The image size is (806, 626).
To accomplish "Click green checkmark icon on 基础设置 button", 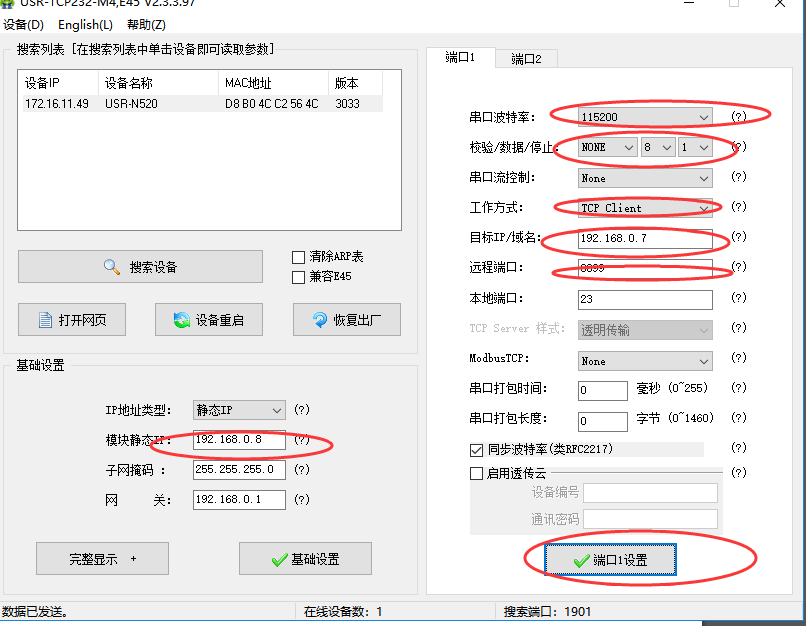I will click(x=279, y=560).
